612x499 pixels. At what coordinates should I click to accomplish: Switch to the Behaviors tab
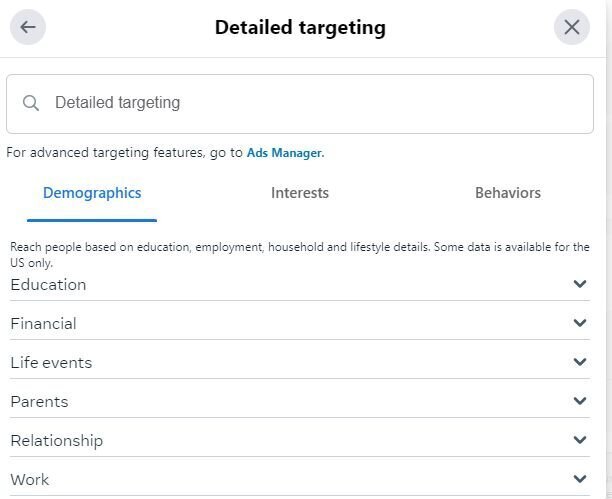point(508,193)
